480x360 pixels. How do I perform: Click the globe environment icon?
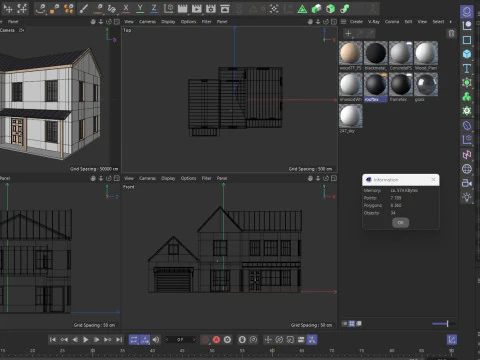click(x=467, y=169)
